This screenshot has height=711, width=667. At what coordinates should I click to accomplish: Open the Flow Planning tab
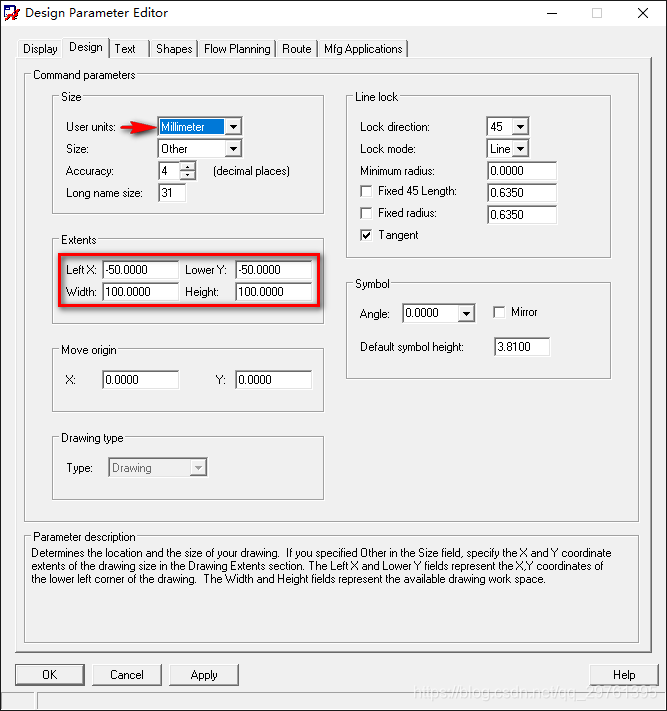(237, 49)
